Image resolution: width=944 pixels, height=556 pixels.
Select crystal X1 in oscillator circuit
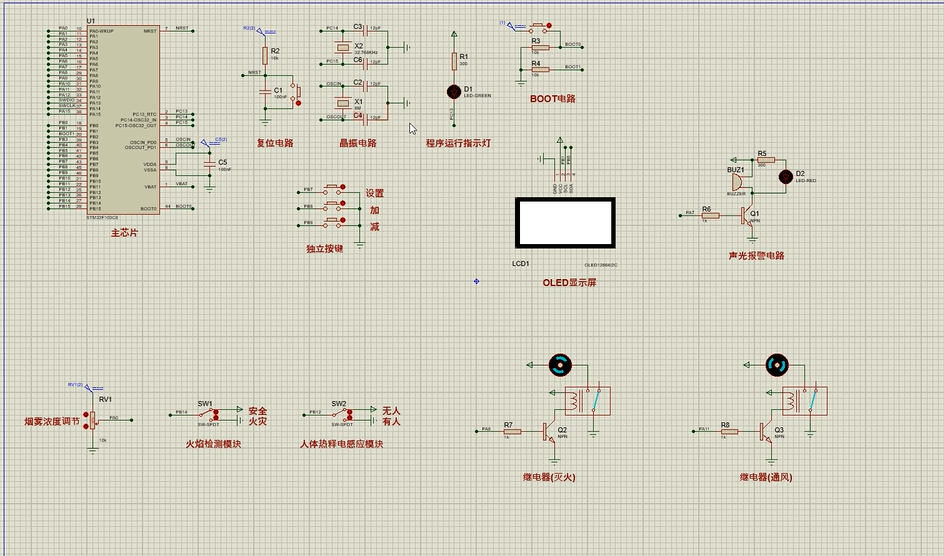343,103
